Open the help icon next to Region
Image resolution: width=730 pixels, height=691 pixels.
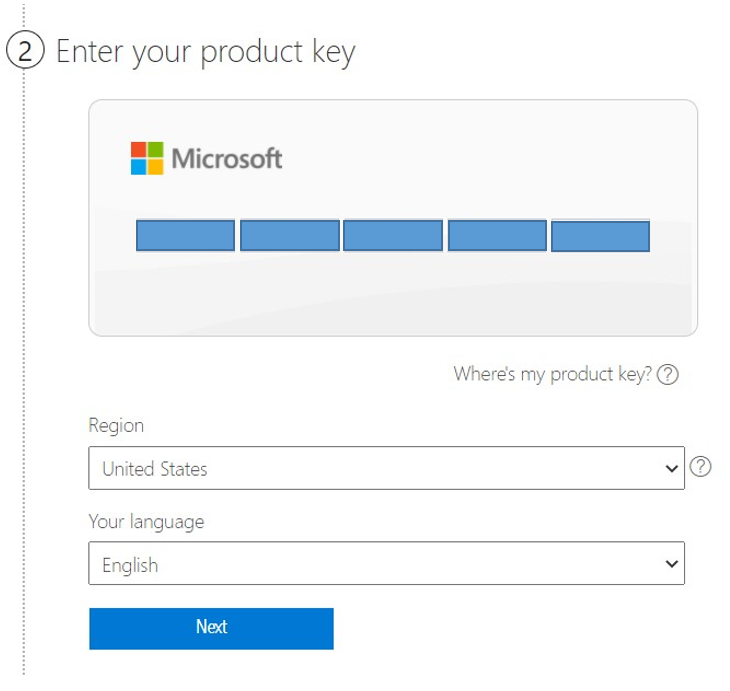pyautogui.click(x=701, y=467)
